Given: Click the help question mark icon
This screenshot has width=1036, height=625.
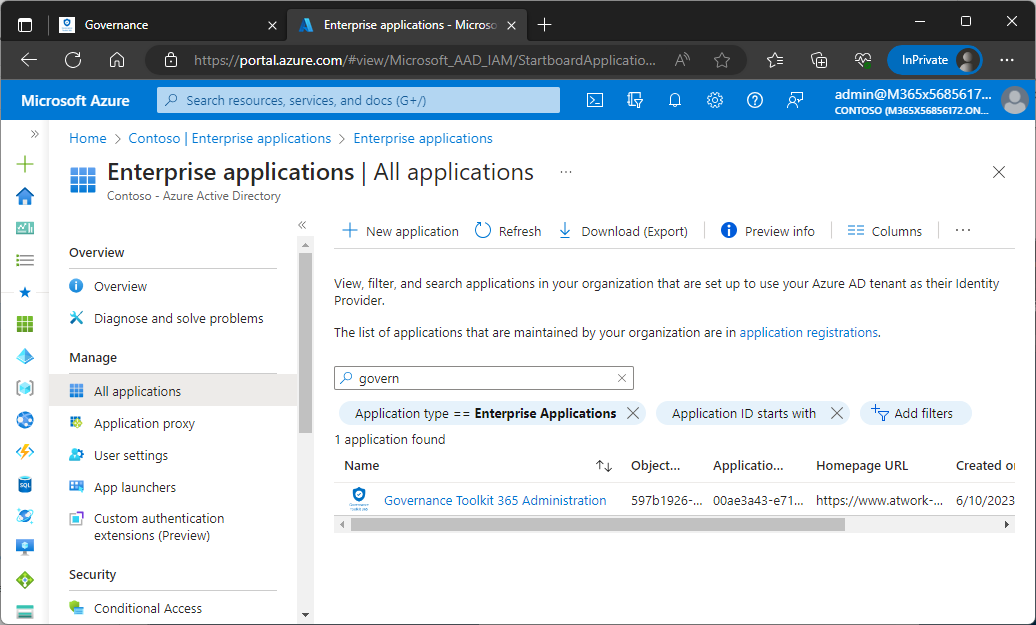Looking at the screenshot, I should 755,100.
